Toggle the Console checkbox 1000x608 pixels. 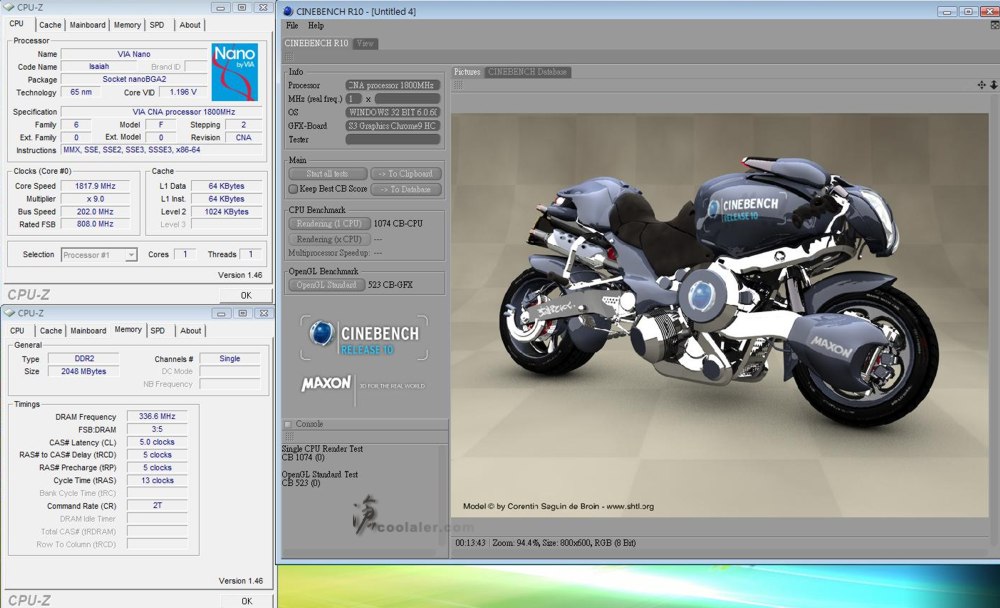click(x=288, y=424)
